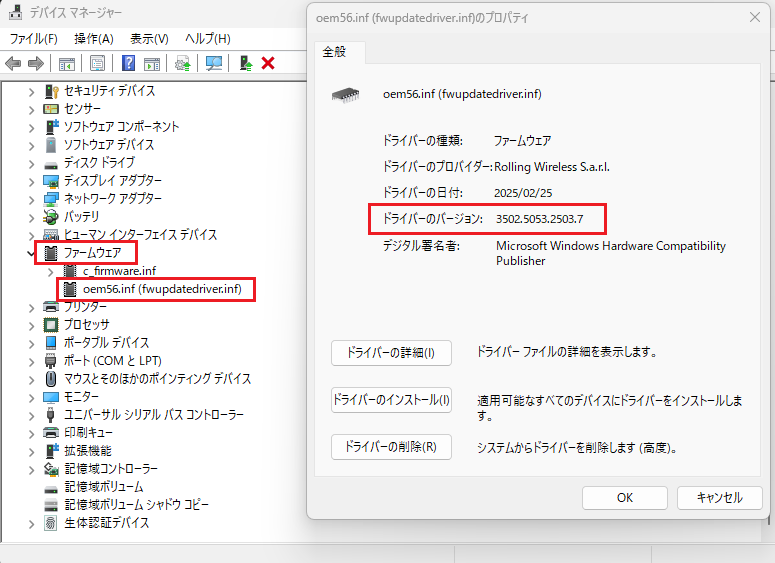Toggle the console tree pane toolbar icon
The image size is (775, 563).
pyautogui.click(x=67, y=63)
